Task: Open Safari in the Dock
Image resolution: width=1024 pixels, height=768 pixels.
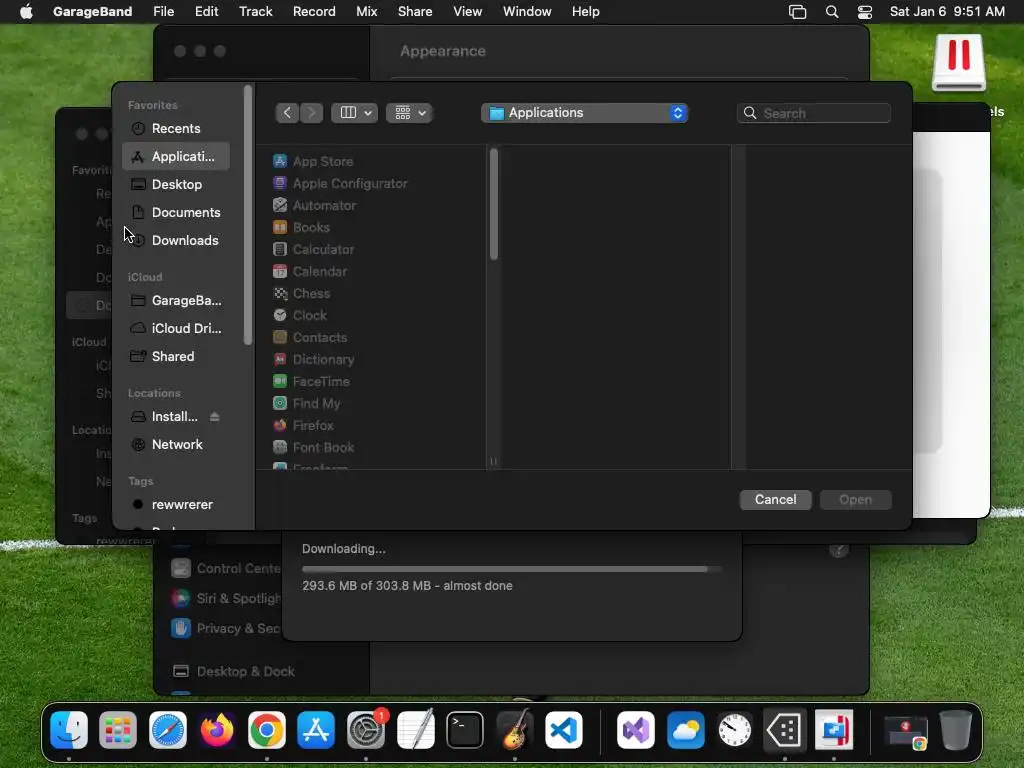Action: point(168,729)
